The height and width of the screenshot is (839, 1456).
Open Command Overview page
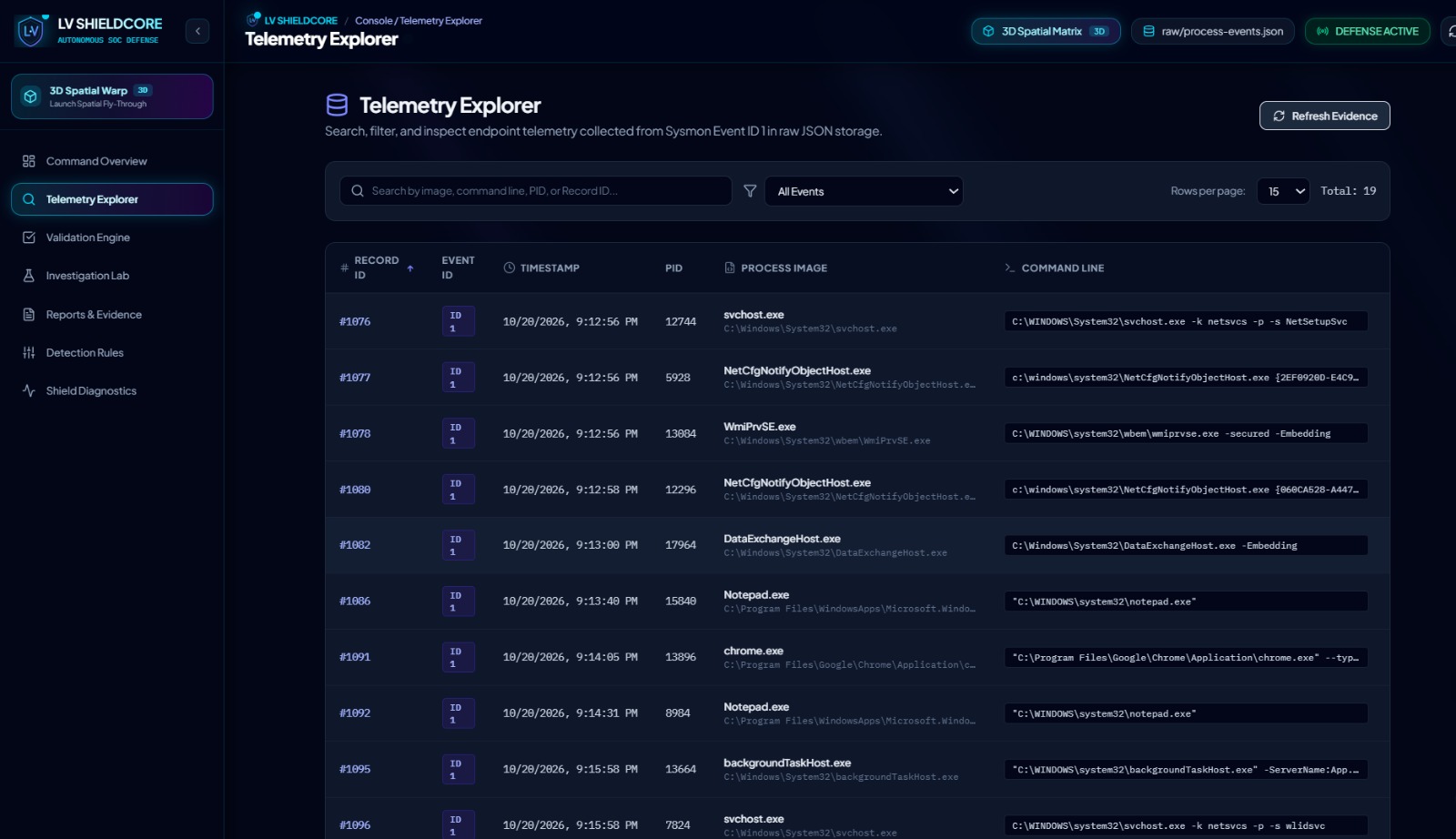(x=112, y=161)
